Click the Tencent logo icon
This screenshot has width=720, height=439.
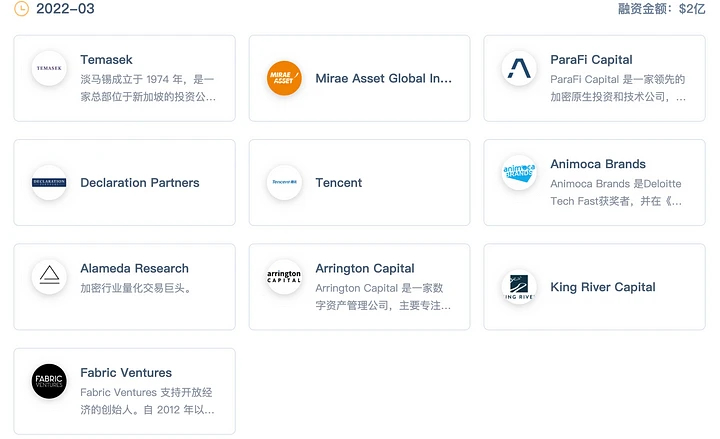click(284, 183)
